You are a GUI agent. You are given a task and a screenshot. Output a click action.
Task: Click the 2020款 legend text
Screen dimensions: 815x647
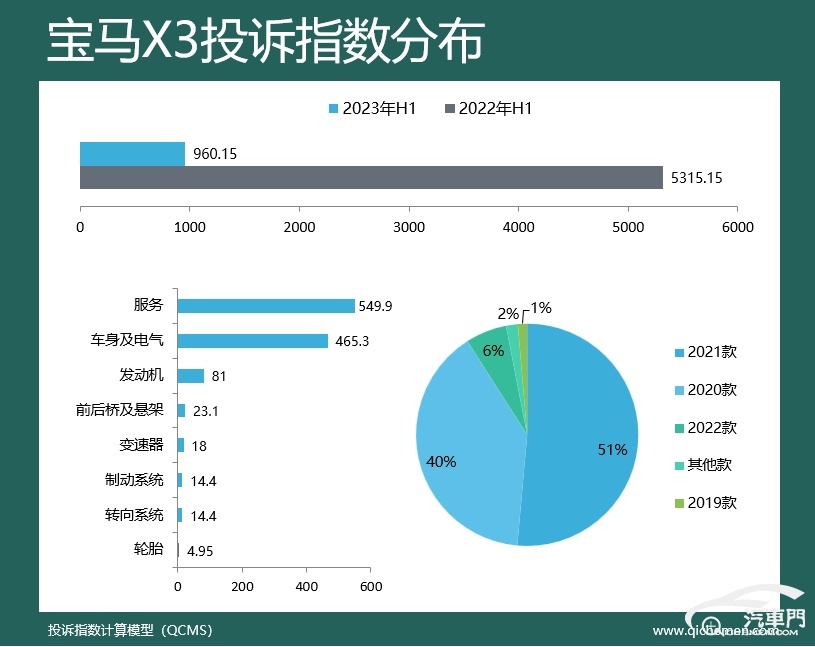(712, 390)
